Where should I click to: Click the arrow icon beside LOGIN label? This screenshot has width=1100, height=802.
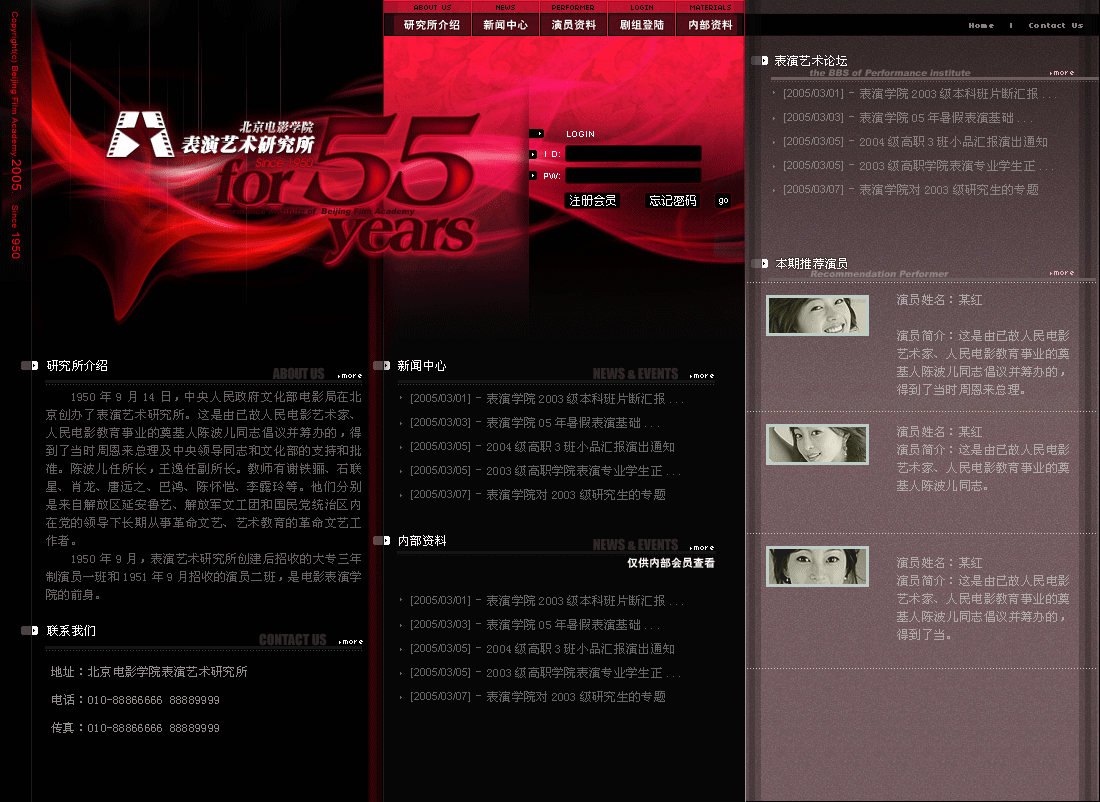(x=537, y=133)
